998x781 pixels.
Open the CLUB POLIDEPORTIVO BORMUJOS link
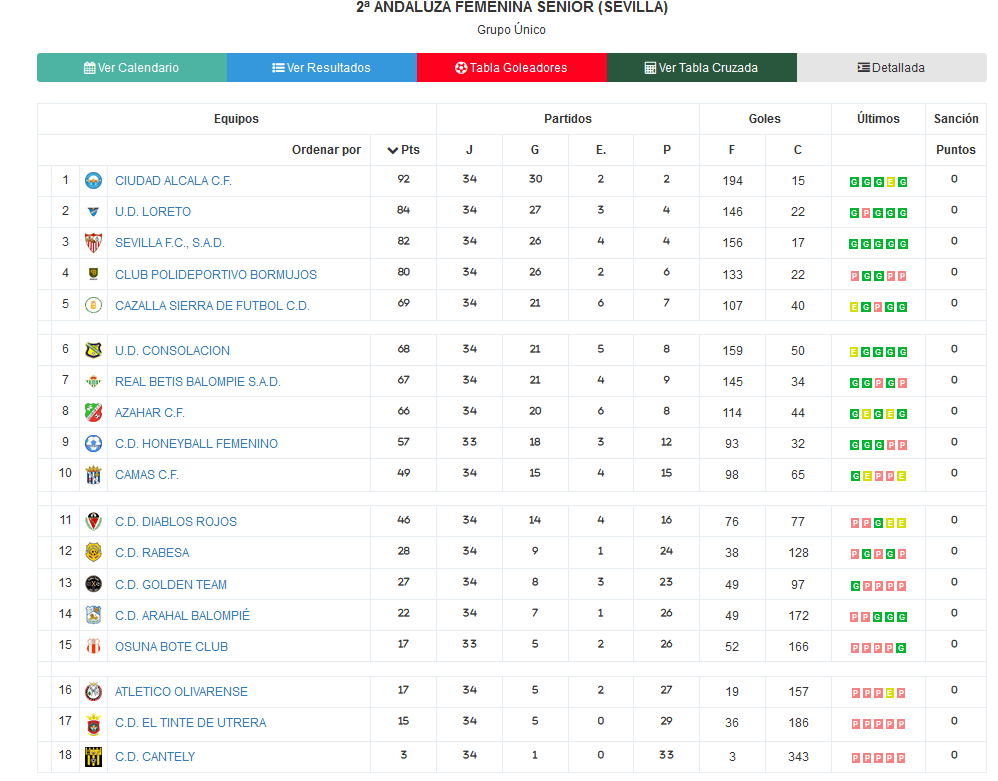[x=216, y=274]
